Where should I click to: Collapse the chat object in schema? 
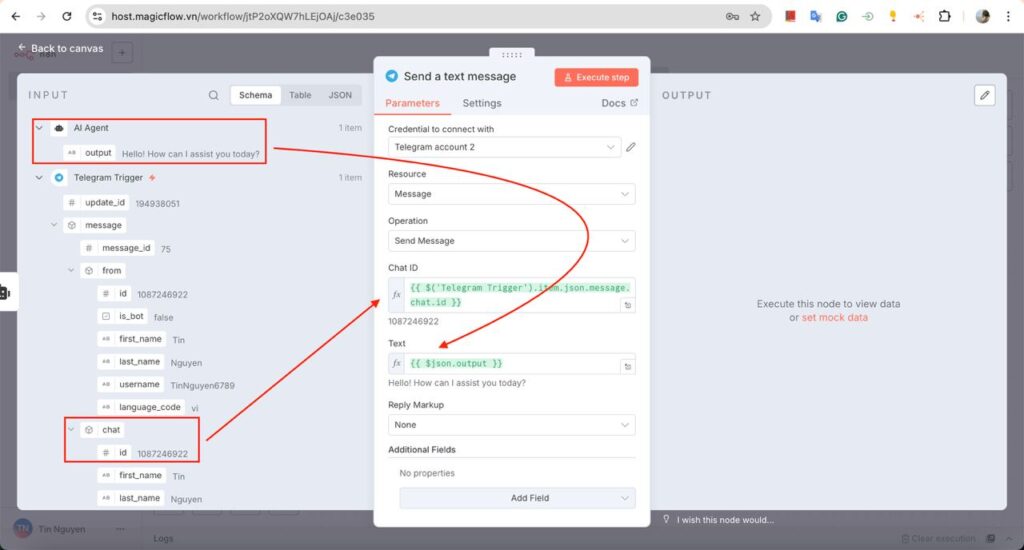(71, 430)
